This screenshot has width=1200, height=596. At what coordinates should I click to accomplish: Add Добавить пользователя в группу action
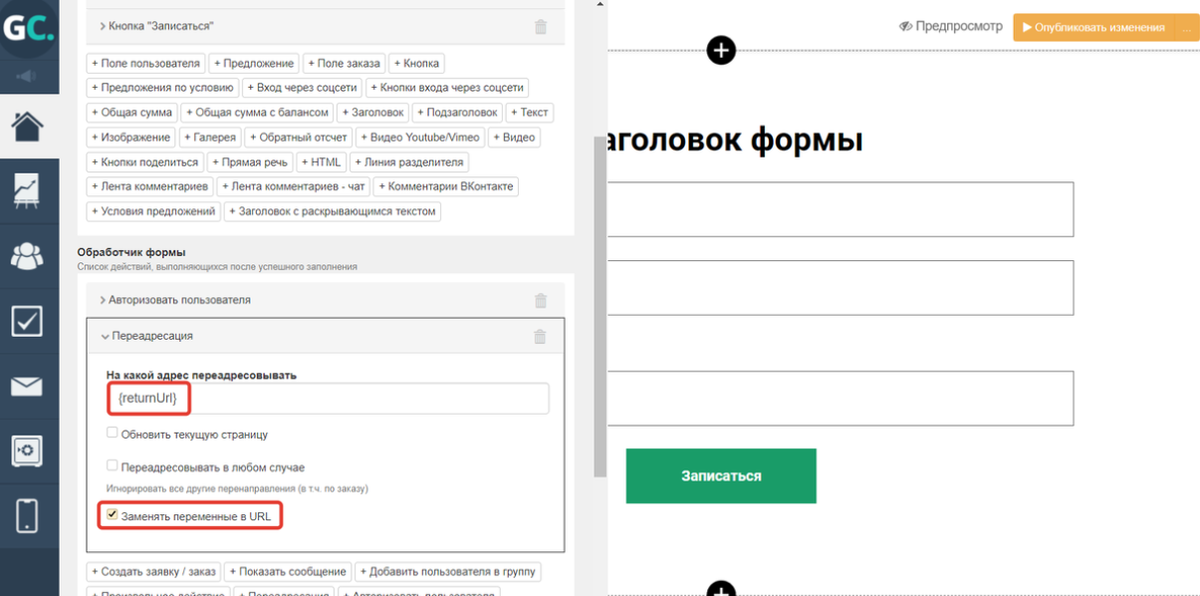(x=448, y=572)
